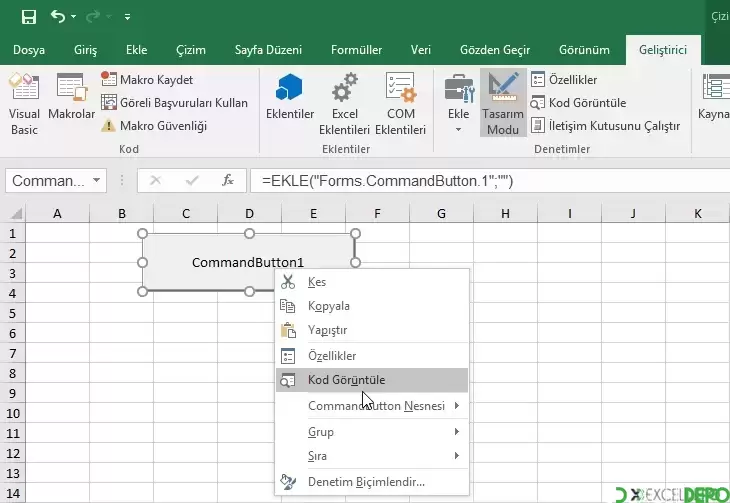The image size is (730, 503).
Task: Open Insert Function with the fx icon
Action: pos(228,180)
